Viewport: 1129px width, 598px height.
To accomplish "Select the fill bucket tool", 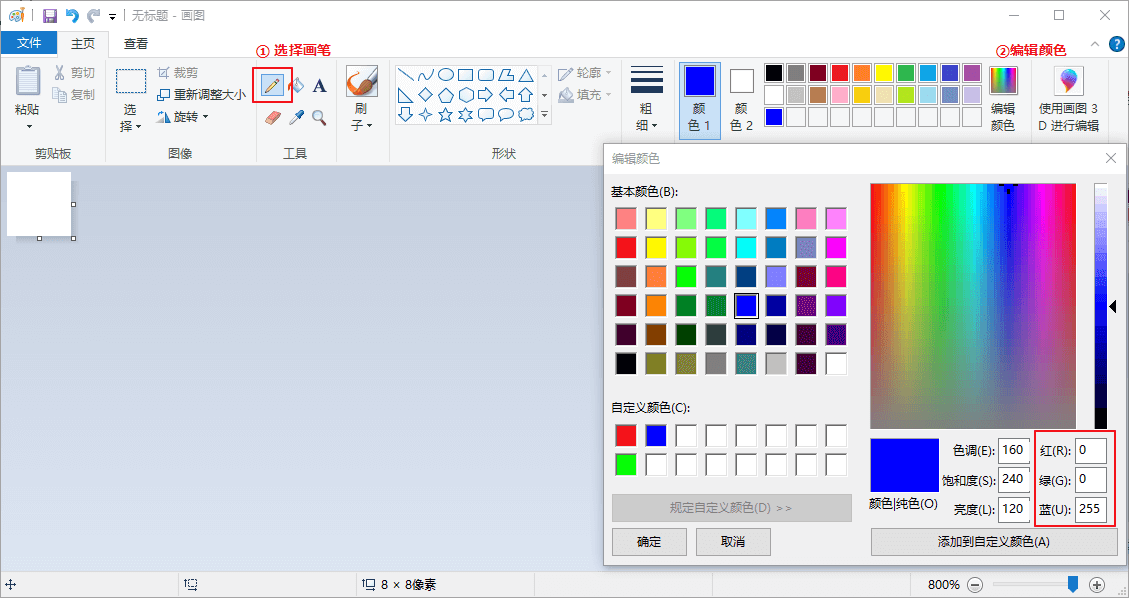I will (297, 86).
